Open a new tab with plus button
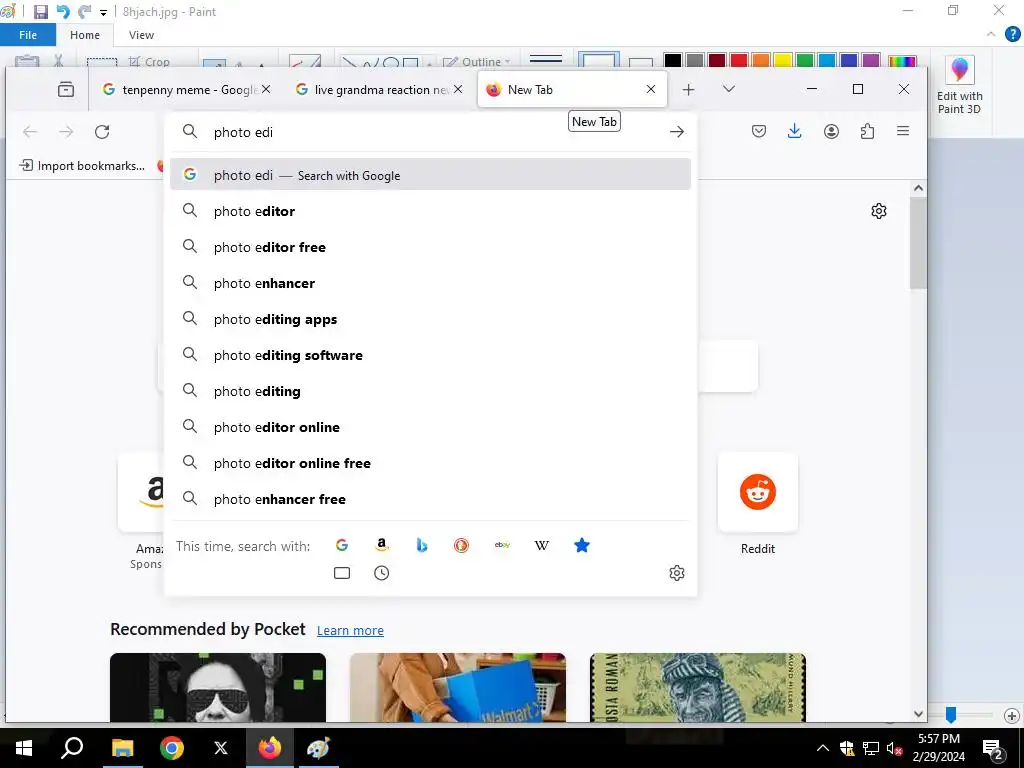 pos(688,89)
